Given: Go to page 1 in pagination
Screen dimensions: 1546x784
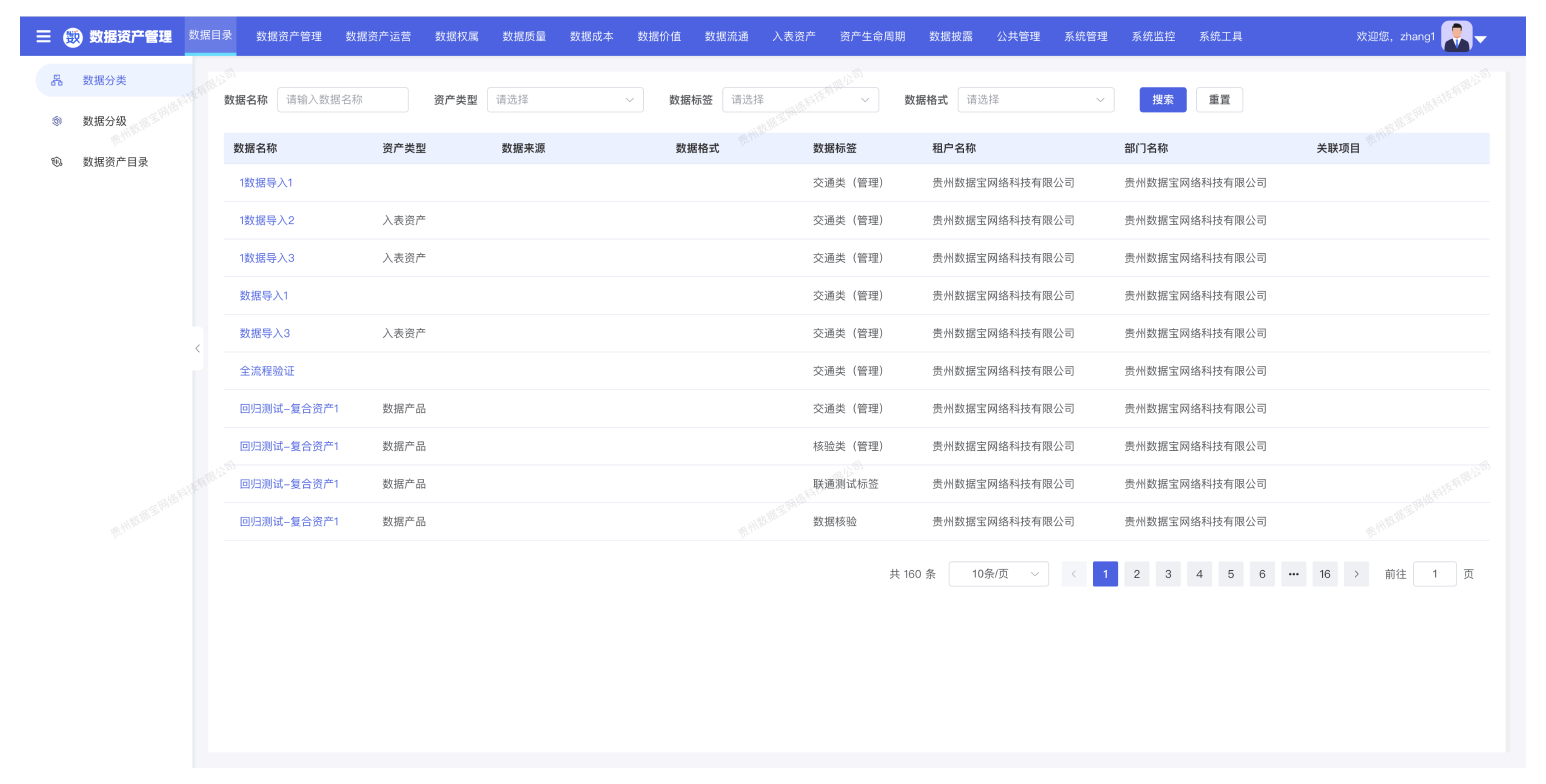Looking at the screenshot, I should (x=1105, y=574).
